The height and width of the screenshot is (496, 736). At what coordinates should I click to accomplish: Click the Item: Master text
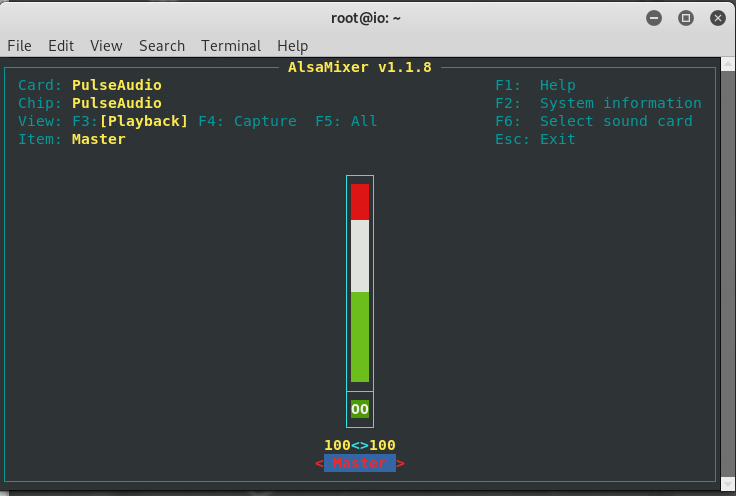(72, 139)
